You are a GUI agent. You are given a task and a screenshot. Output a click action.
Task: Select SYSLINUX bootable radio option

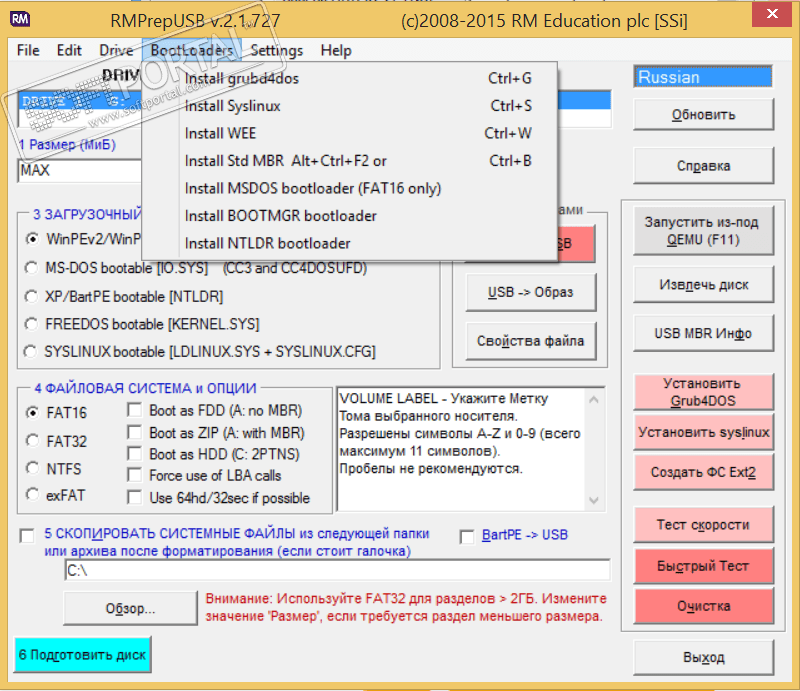pos(31,352)
